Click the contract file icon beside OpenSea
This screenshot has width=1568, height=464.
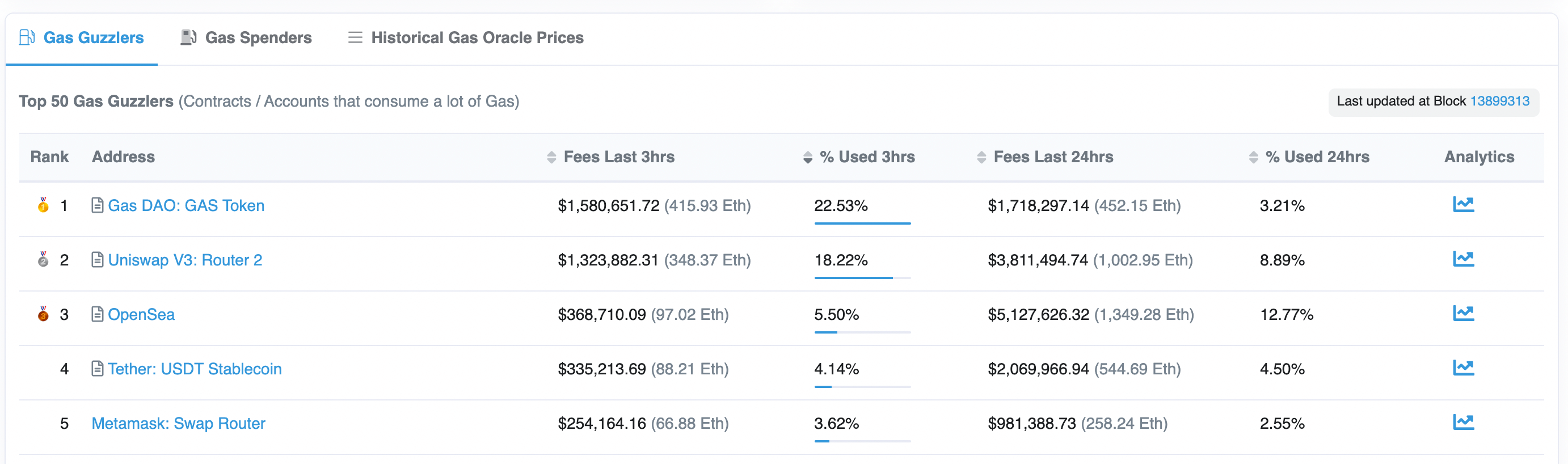pos(97,314)
